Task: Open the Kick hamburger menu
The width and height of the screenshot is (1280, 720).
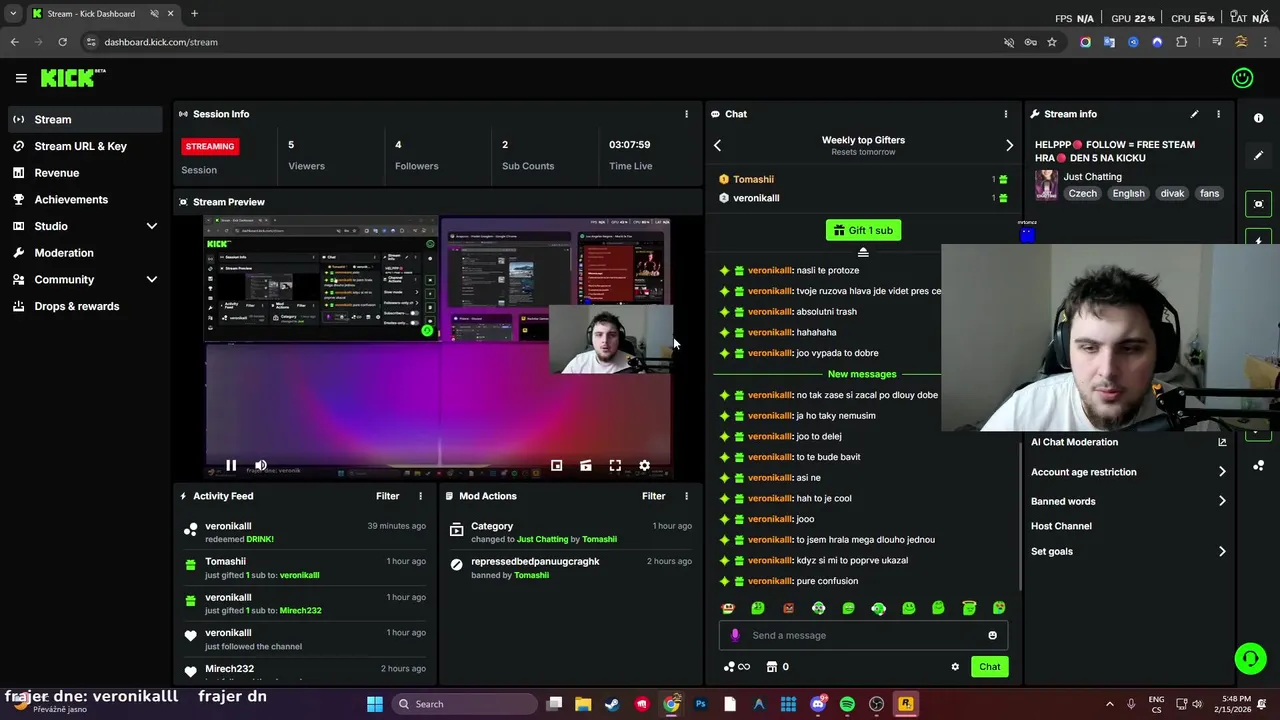Action: coord(21,78)
